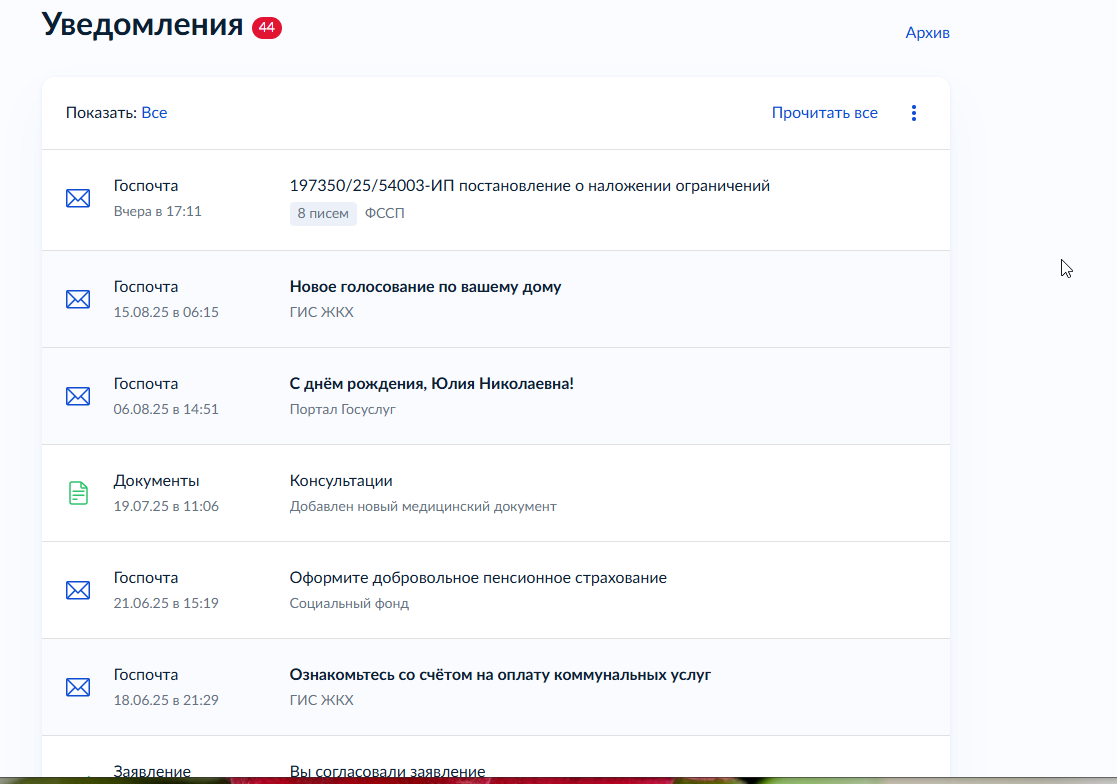This screenshot has width=1117, height=784.
Task: Click envelope icon of пенсионное страхование row
Action: pyautogui.click(x=78, y=590)
